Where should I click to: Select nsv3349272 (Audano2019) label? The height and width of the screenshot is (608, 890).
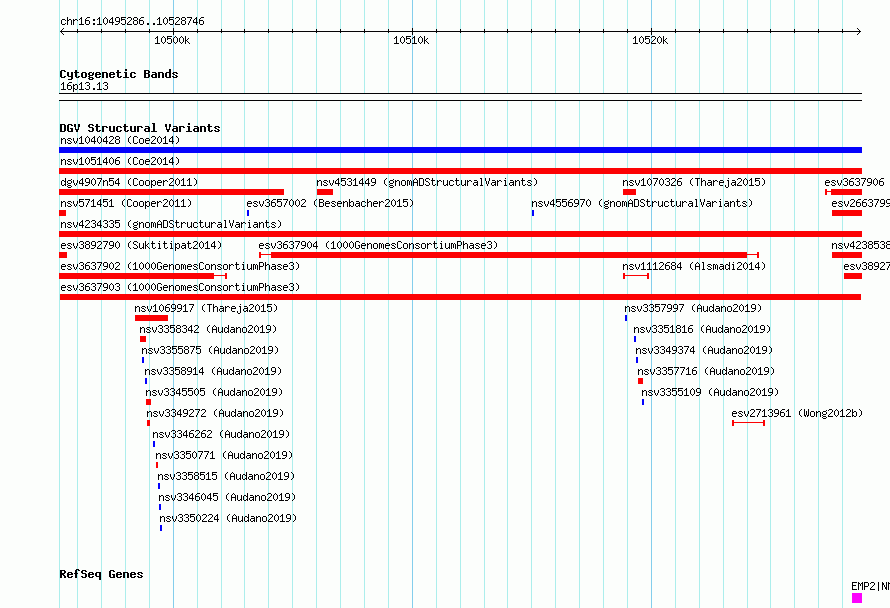(x=215, y=413)
